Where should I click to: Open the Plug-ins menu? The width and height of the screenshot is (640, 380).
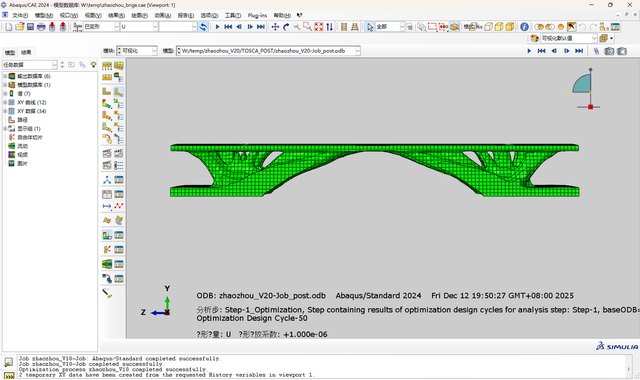click(x=257, y=15)
